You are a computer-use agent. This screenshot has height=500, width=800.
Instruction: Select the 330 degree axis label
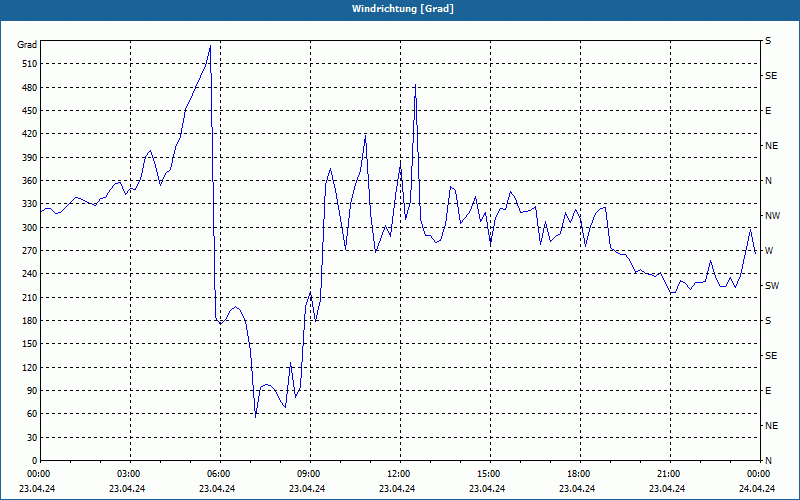point(30,204)
